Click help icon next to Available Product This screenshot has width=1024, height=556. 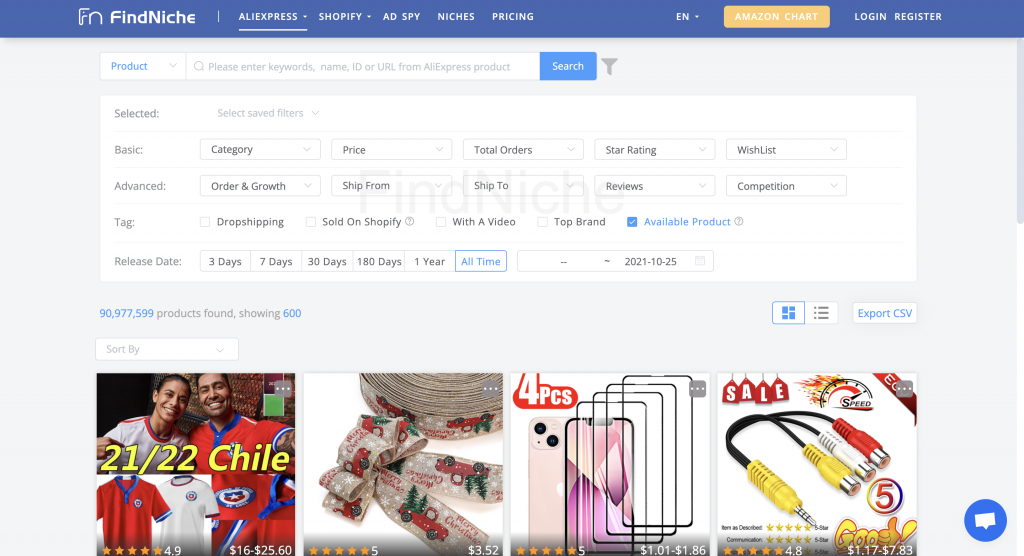pos(739,221)
